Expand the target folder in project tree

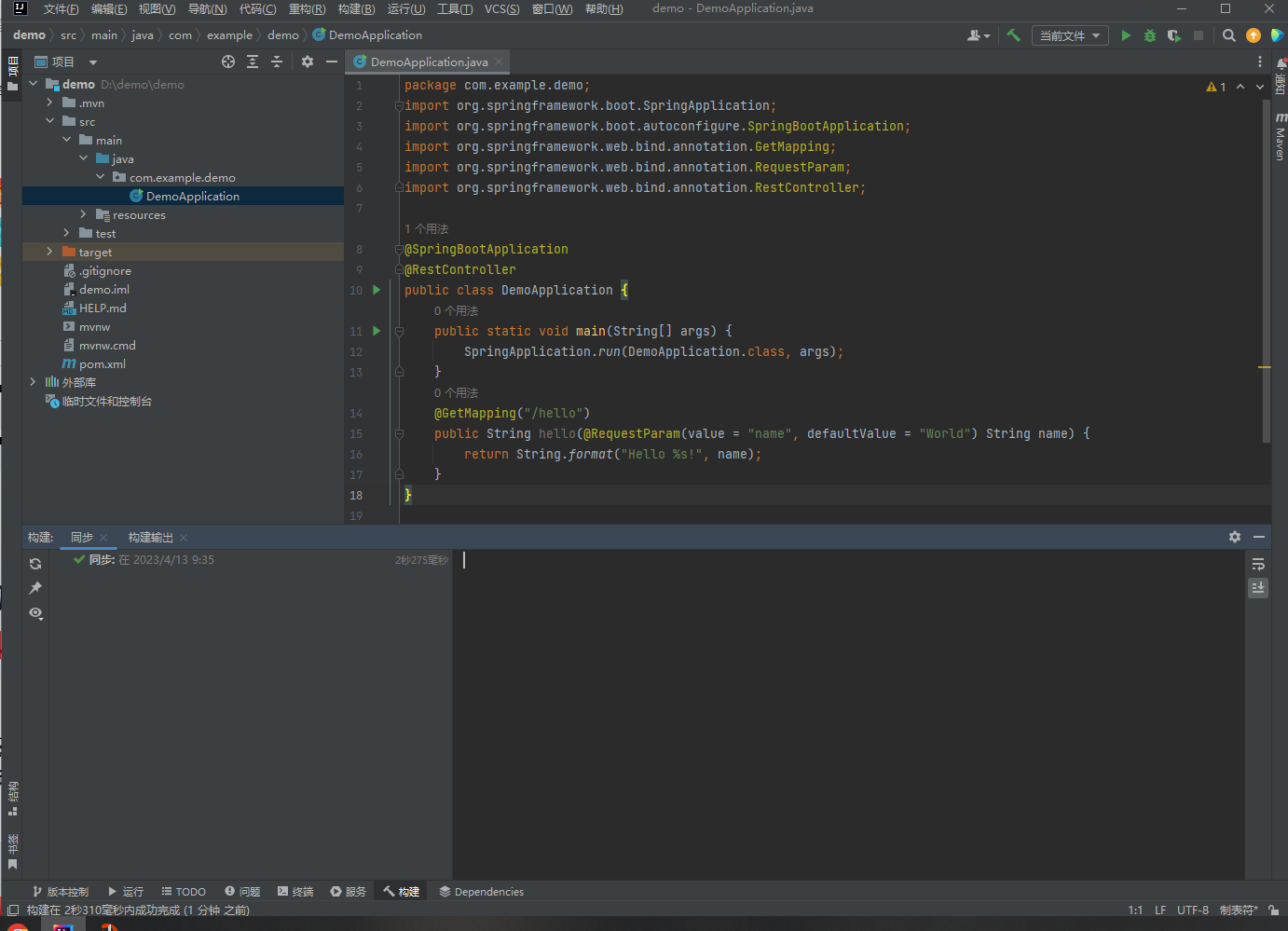pyautogui.click(x=49, y=252)
